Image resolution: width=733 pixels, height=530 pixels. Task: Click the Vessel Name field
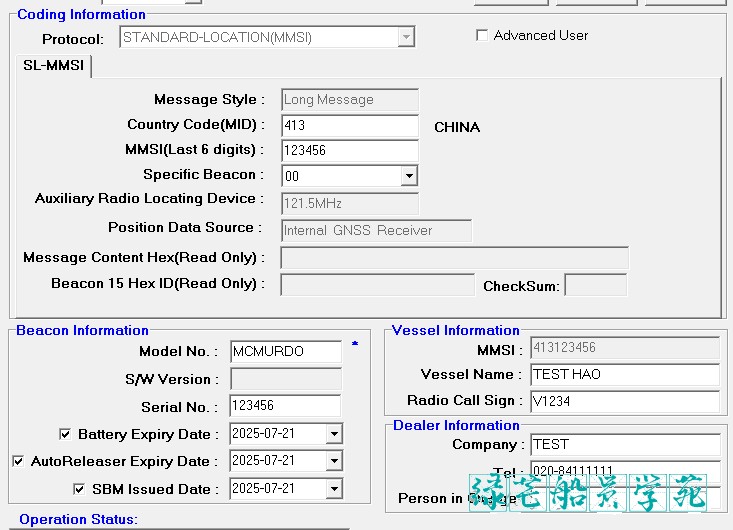pos(625,374)
